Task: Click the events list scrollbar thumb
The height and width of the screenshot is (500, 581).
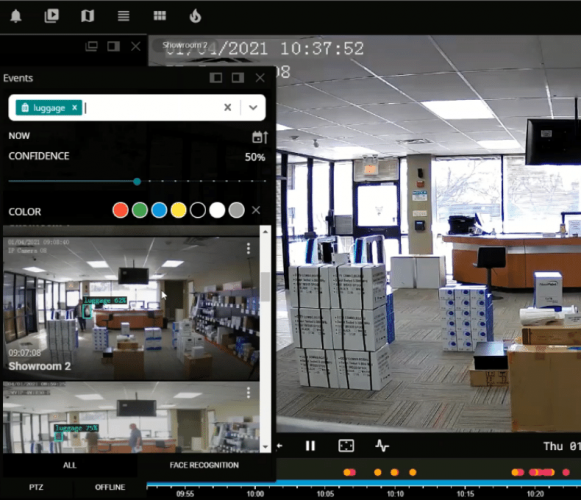Action: click(x=265, y=287)
